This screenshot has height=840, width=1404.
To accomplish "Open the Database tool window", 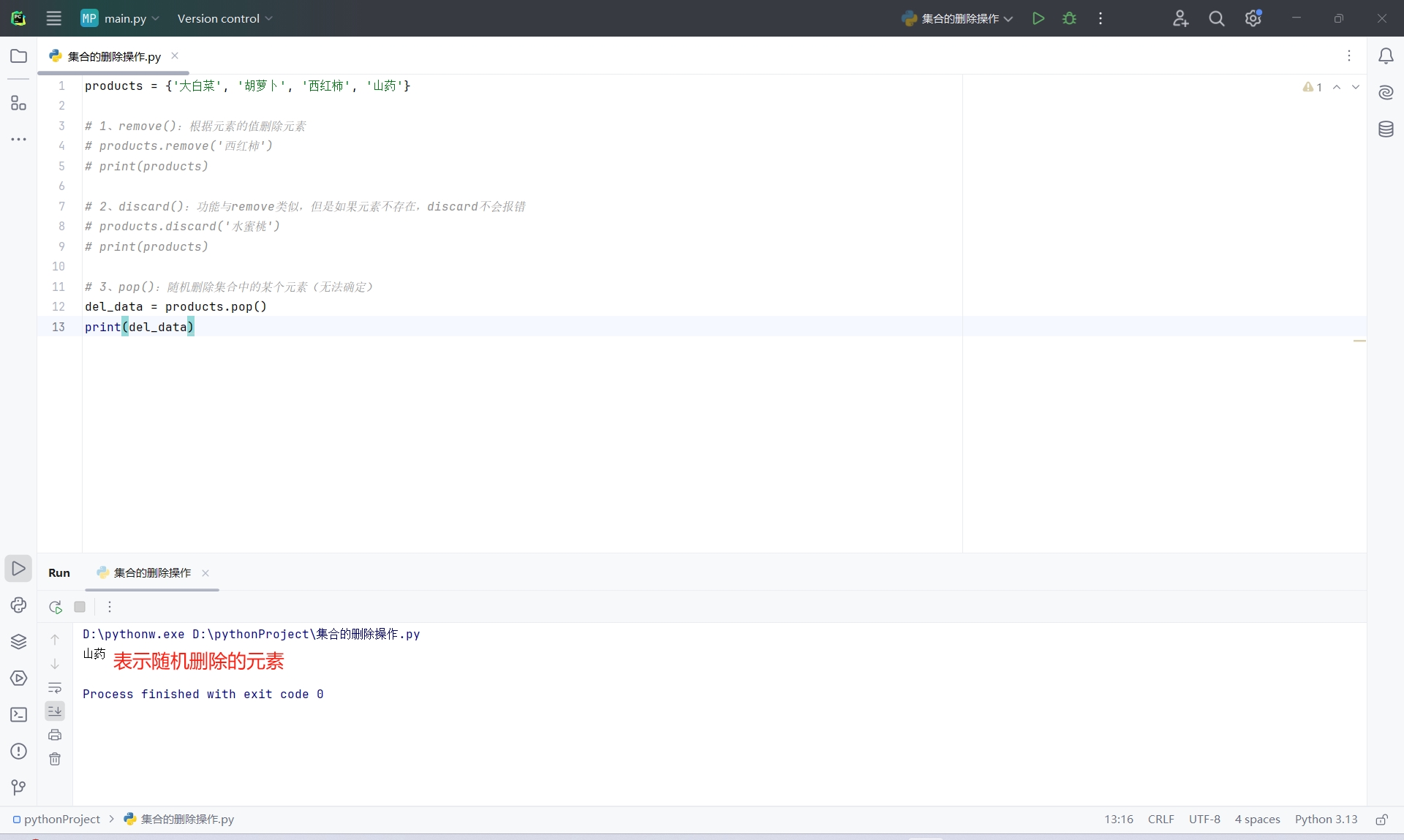I will pos(1386,129).
